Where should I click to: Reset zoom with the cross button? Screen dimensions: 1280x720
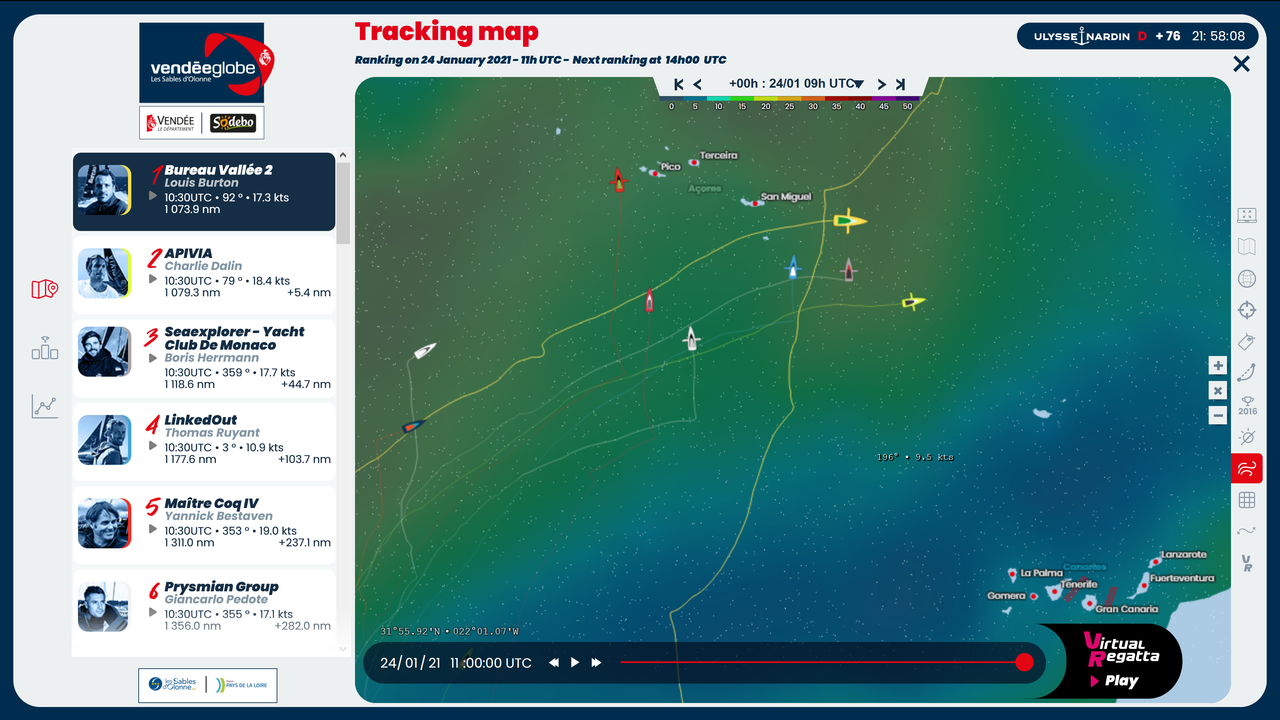(1217, 390)
